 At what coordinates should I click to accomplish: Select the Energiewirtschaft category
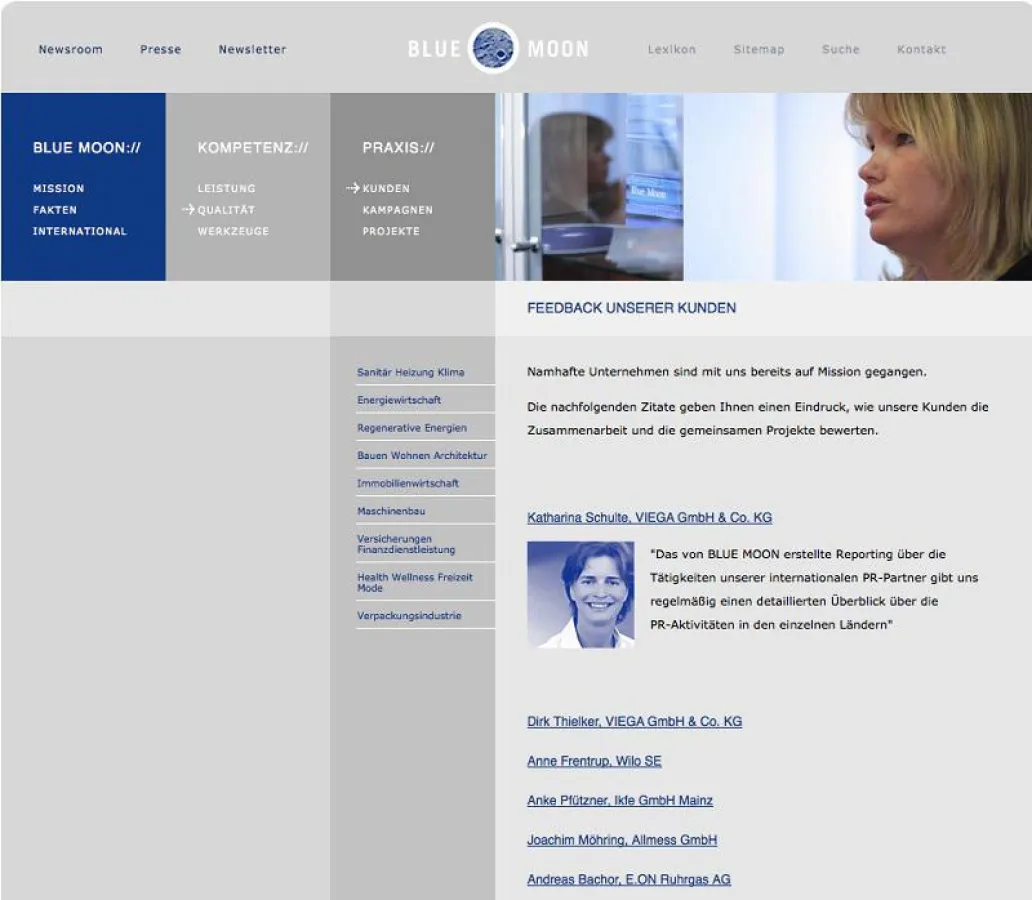pos(399,400)
